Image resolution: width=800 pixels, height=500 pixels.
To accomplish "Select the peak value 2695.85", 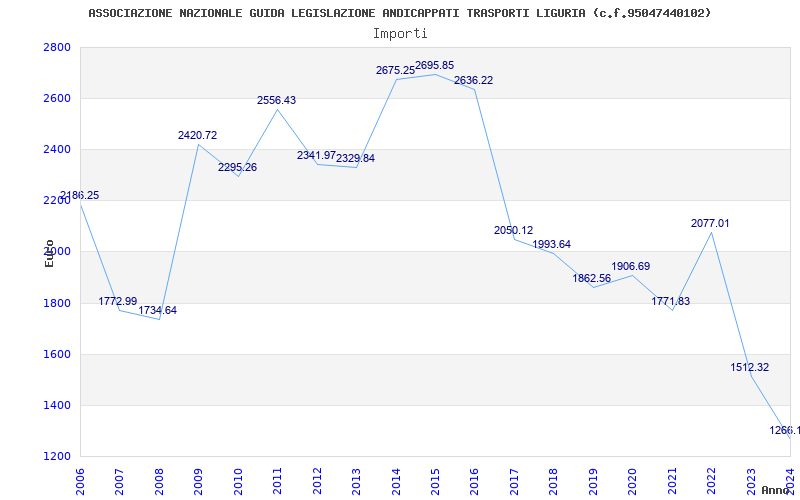I will (435, 65).
